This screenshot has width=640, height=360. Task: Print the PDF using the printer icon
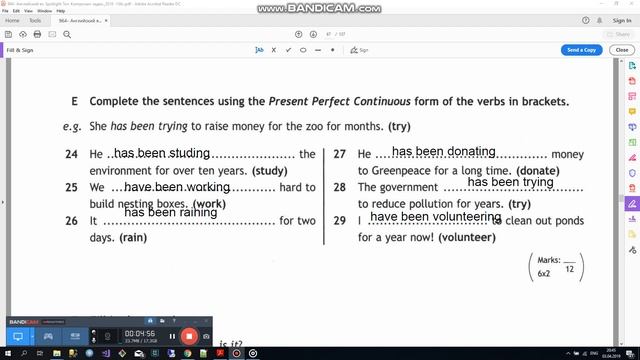coord(37,34)
